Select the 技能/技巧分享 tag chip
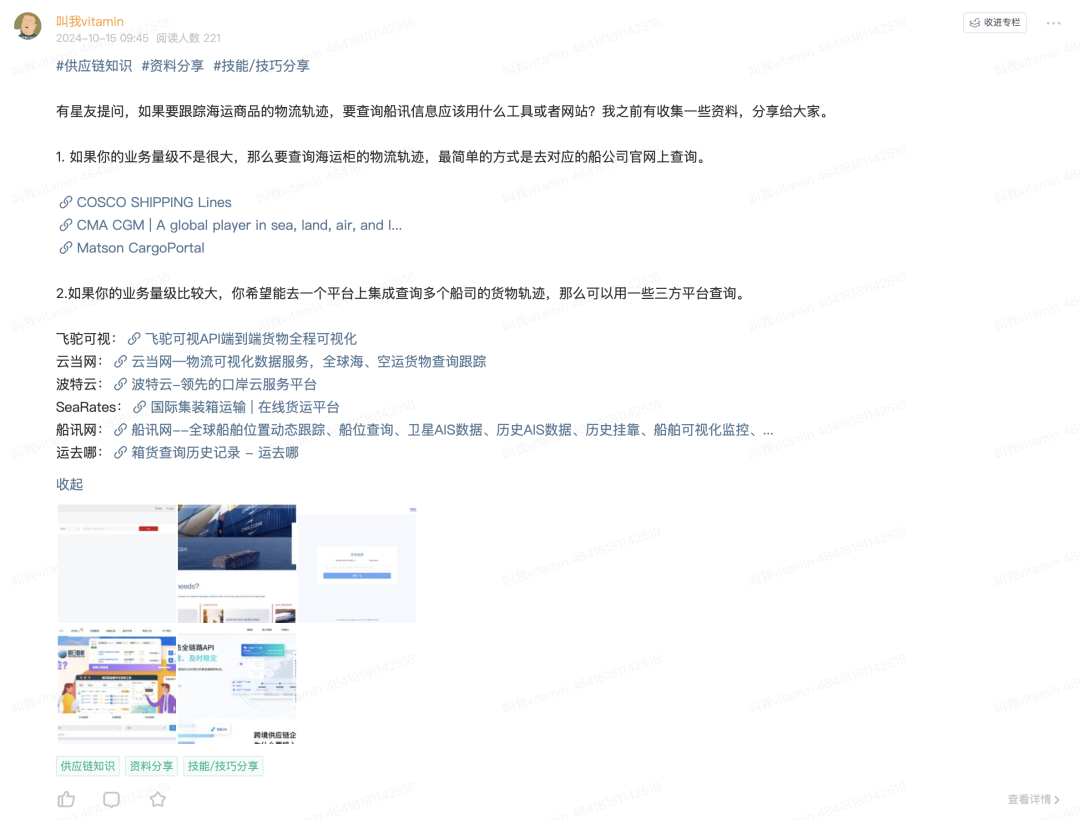 [223, 766]
